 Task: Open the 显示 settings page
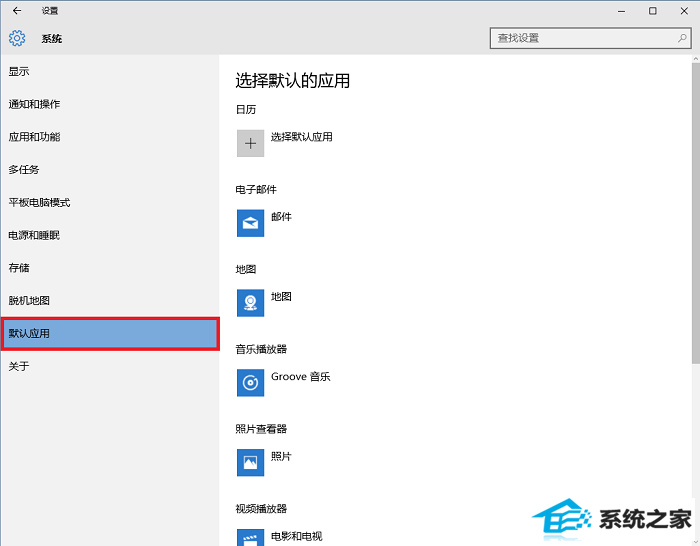tap(110, 71)
